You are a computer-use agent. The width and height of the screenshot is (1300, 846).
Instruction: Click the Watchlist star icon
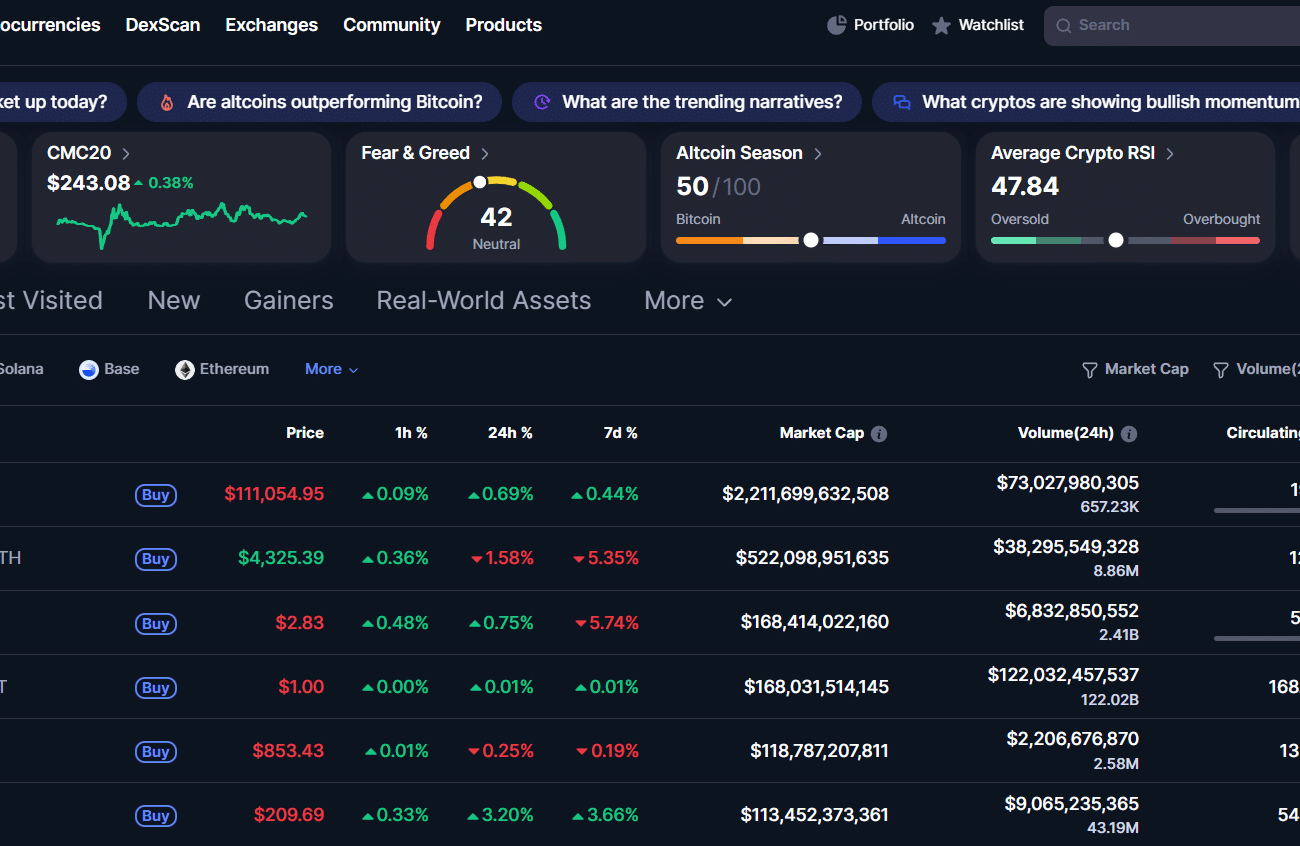(x=941, y=25)
